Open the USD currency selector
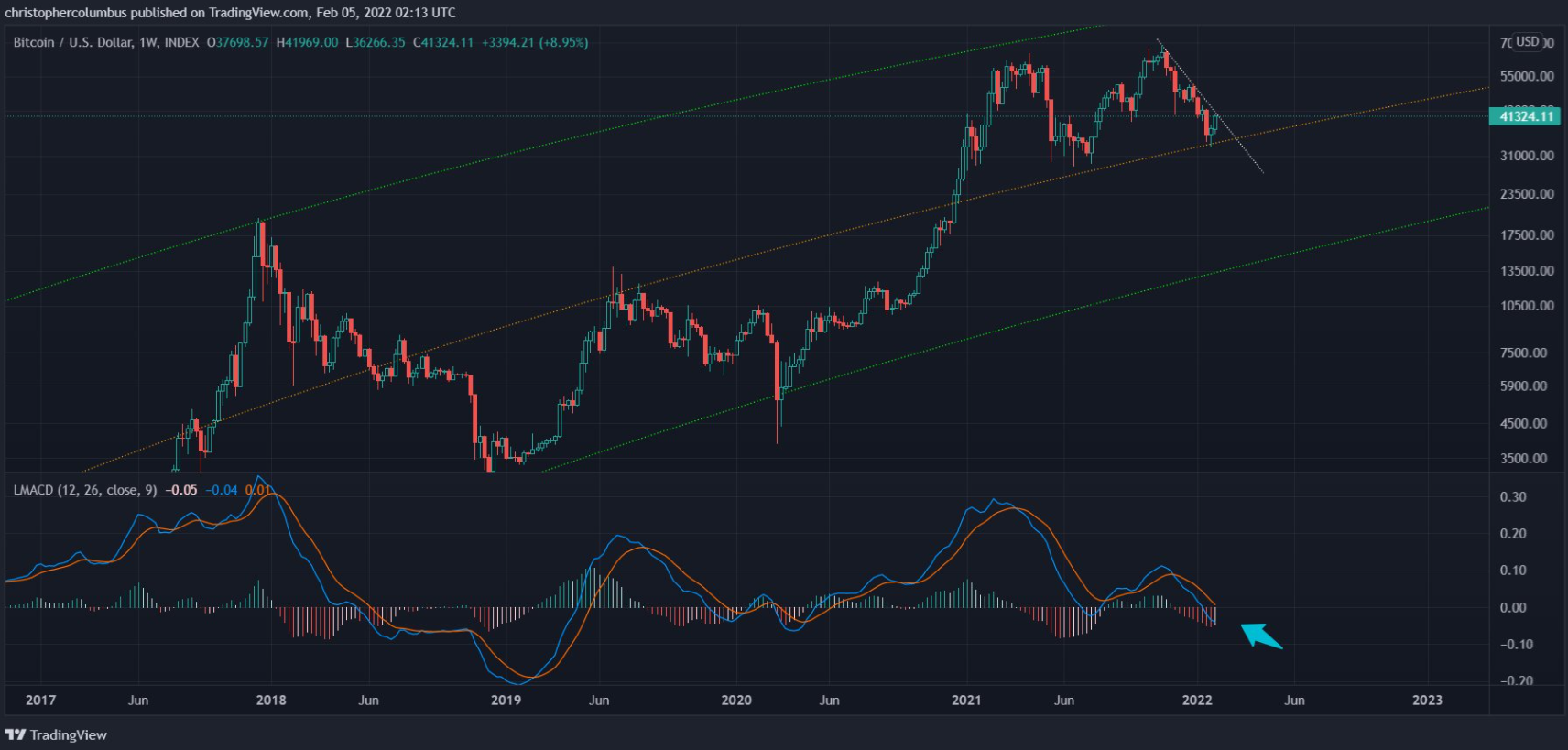The image size is (1568, 750). pos(1527,41)
